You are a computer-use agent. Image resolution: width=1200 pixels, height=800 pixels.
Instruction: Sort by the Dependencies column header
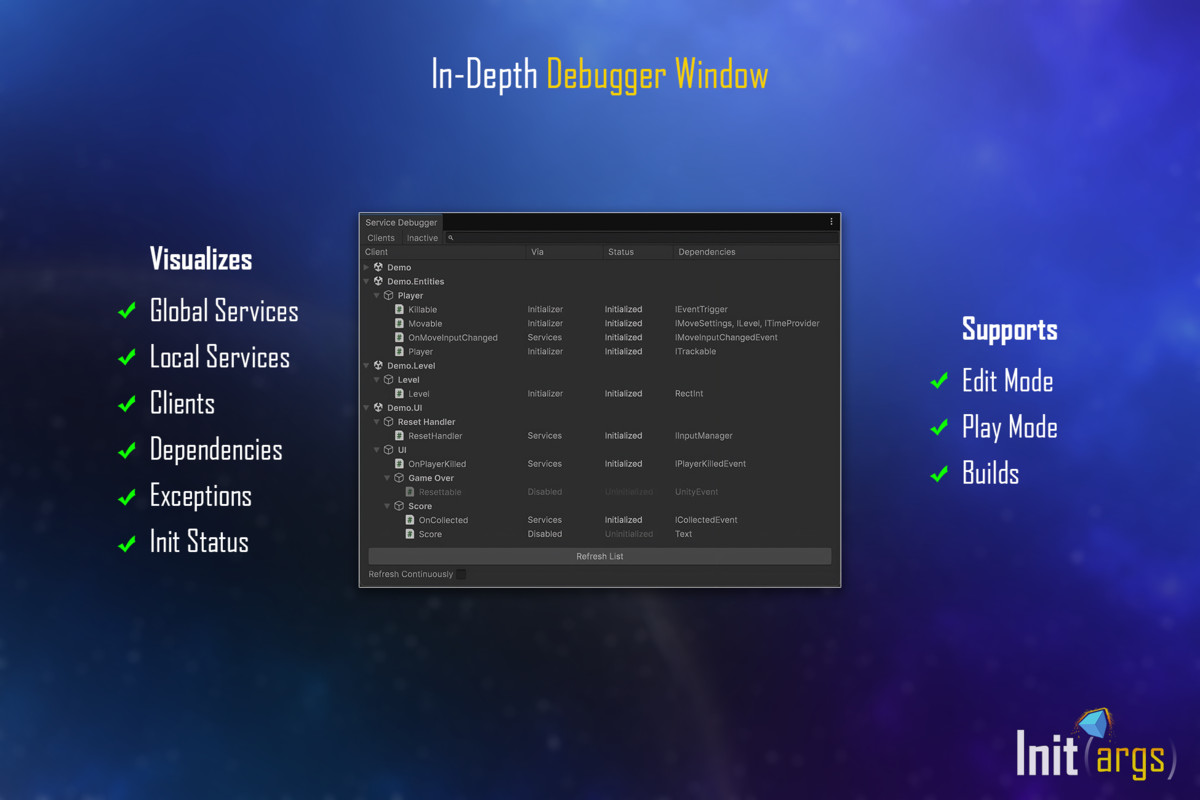pos(756,252)
